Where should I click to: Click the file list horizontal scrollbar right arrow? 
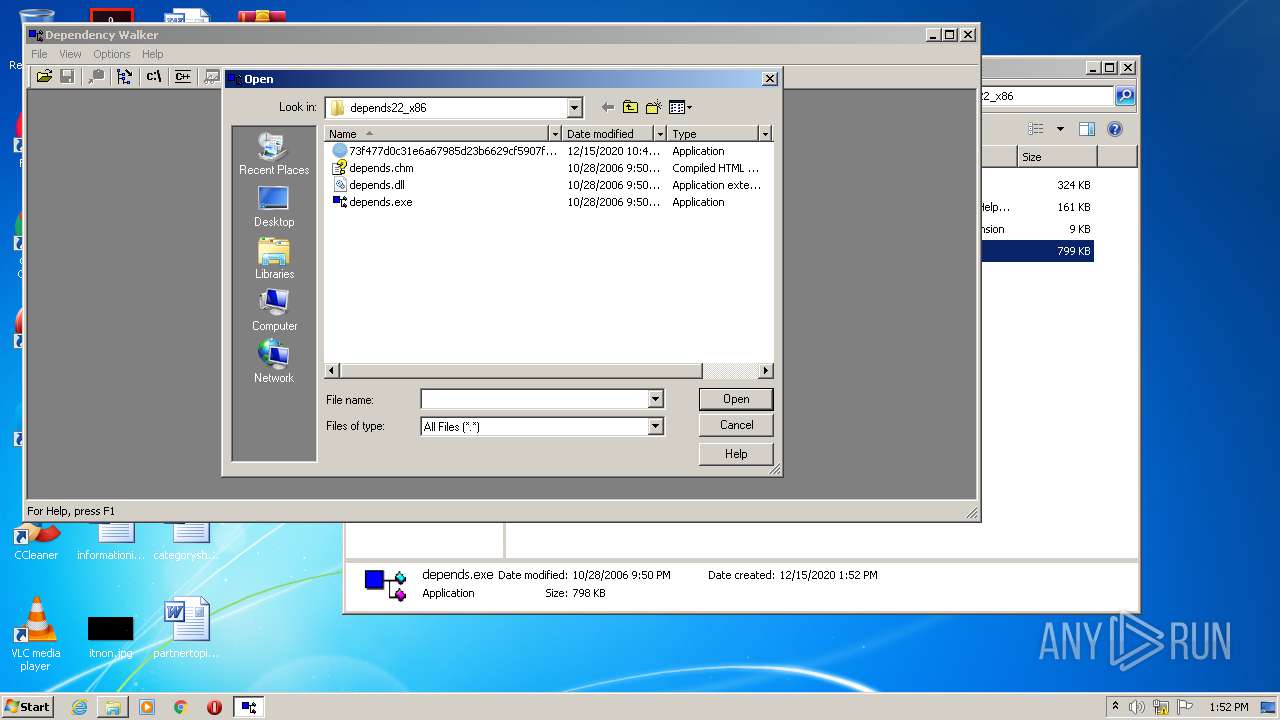[766, 371]
